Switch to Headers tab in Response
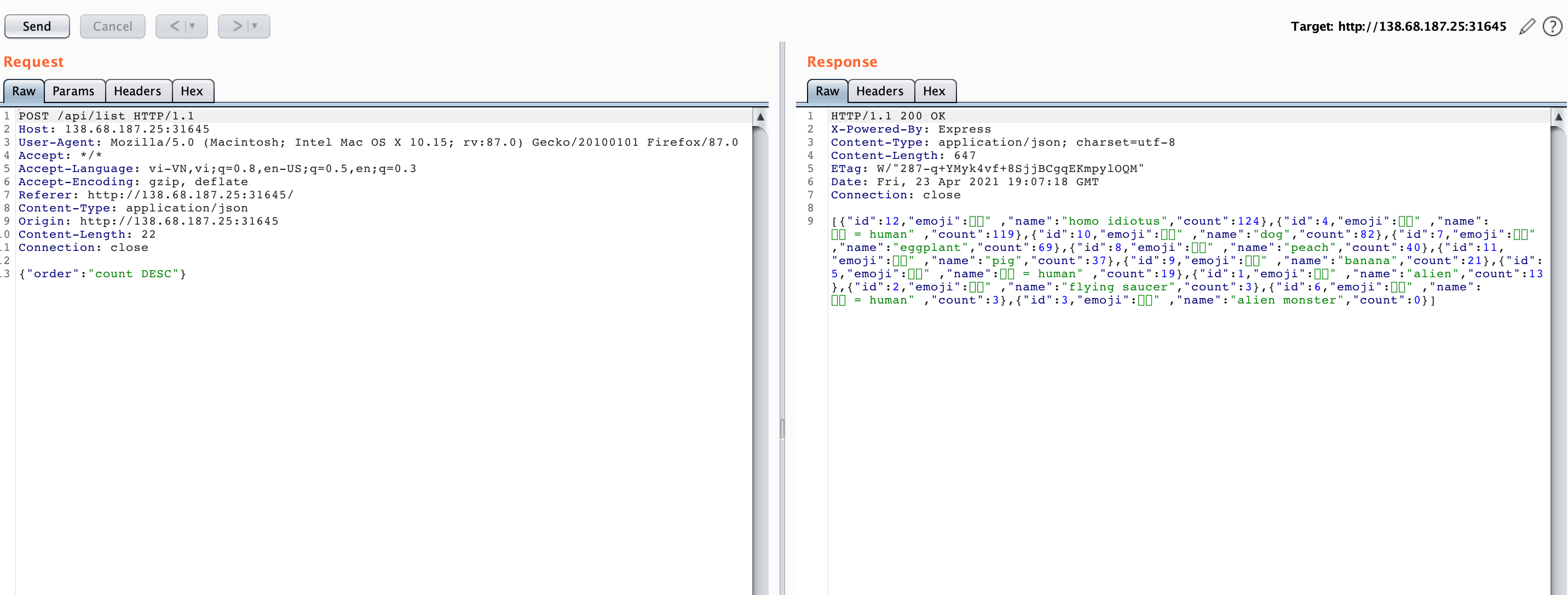This screenshot has height=595, width=1568. tap(879, 91)
